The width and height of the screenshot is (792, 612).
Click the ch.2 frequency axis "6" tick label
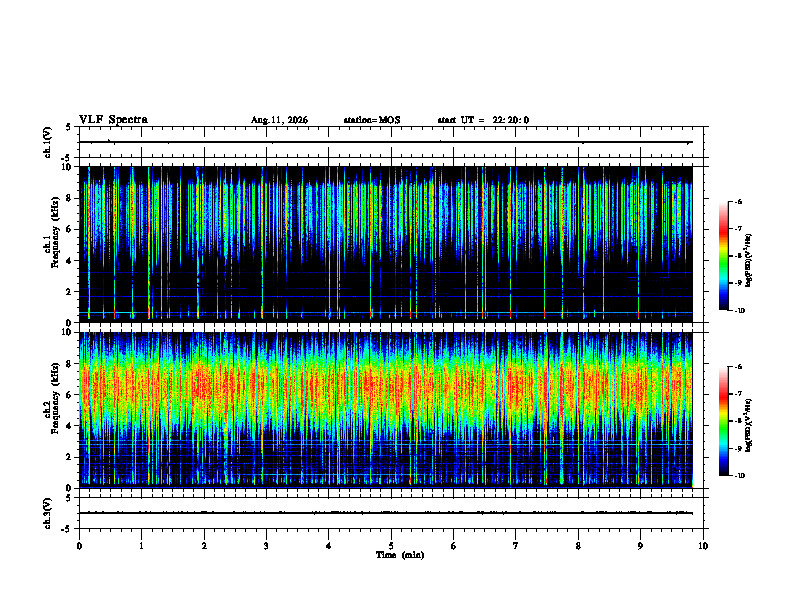pos(70,395)
